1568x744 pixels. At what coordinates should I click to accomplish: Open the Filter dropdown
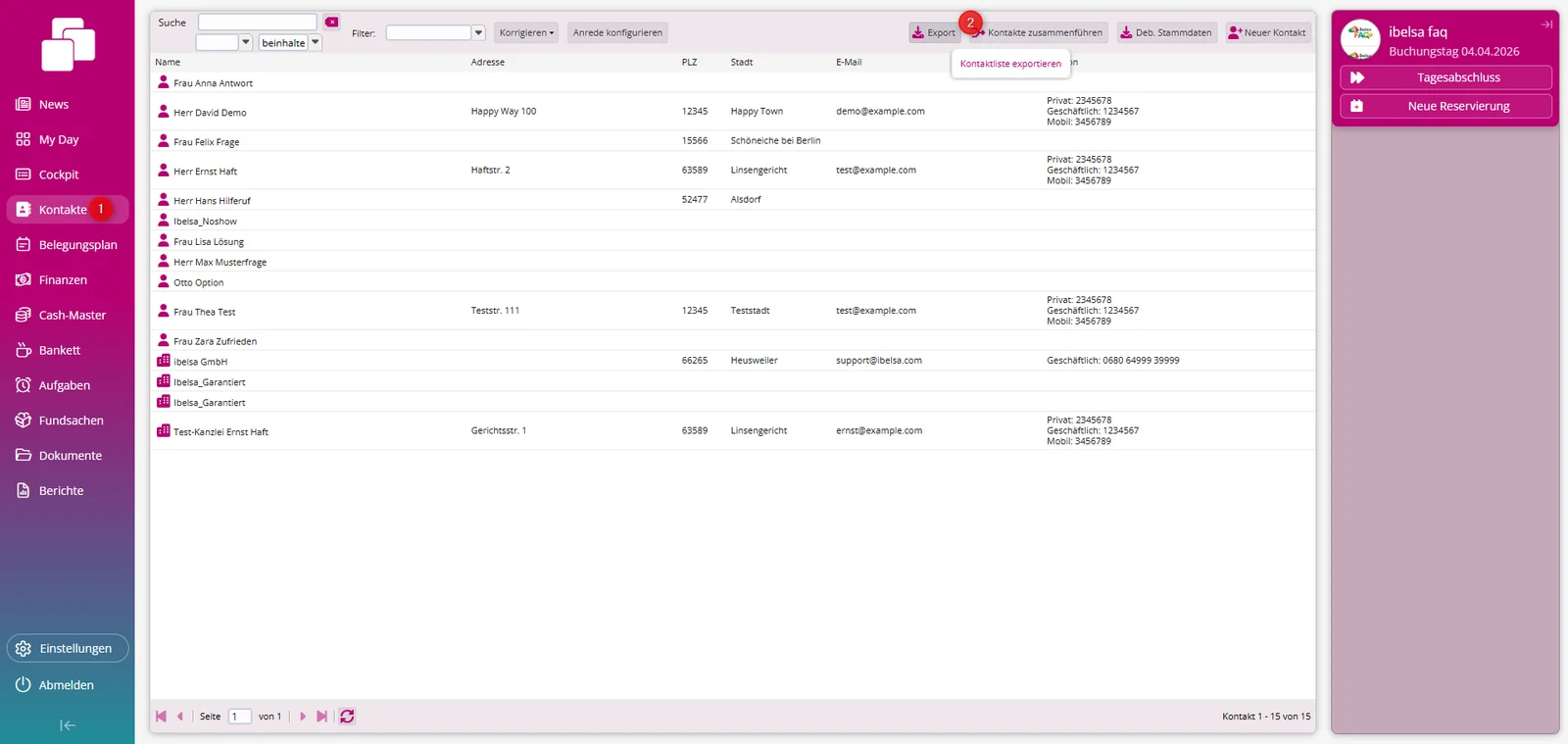click(478, 32)
